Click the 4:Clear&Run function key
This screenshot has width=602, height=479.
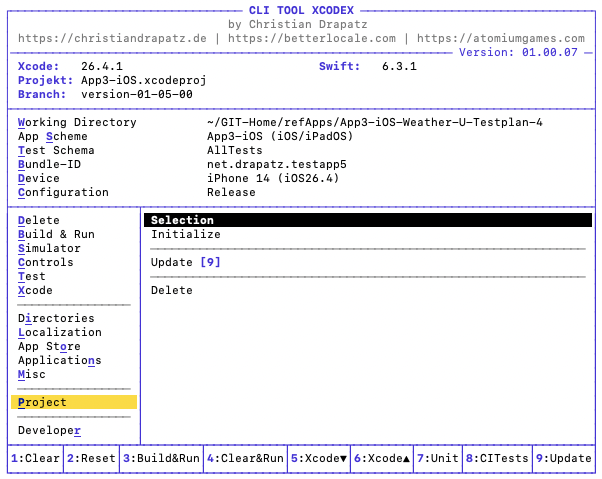click(x=245, y=458)
